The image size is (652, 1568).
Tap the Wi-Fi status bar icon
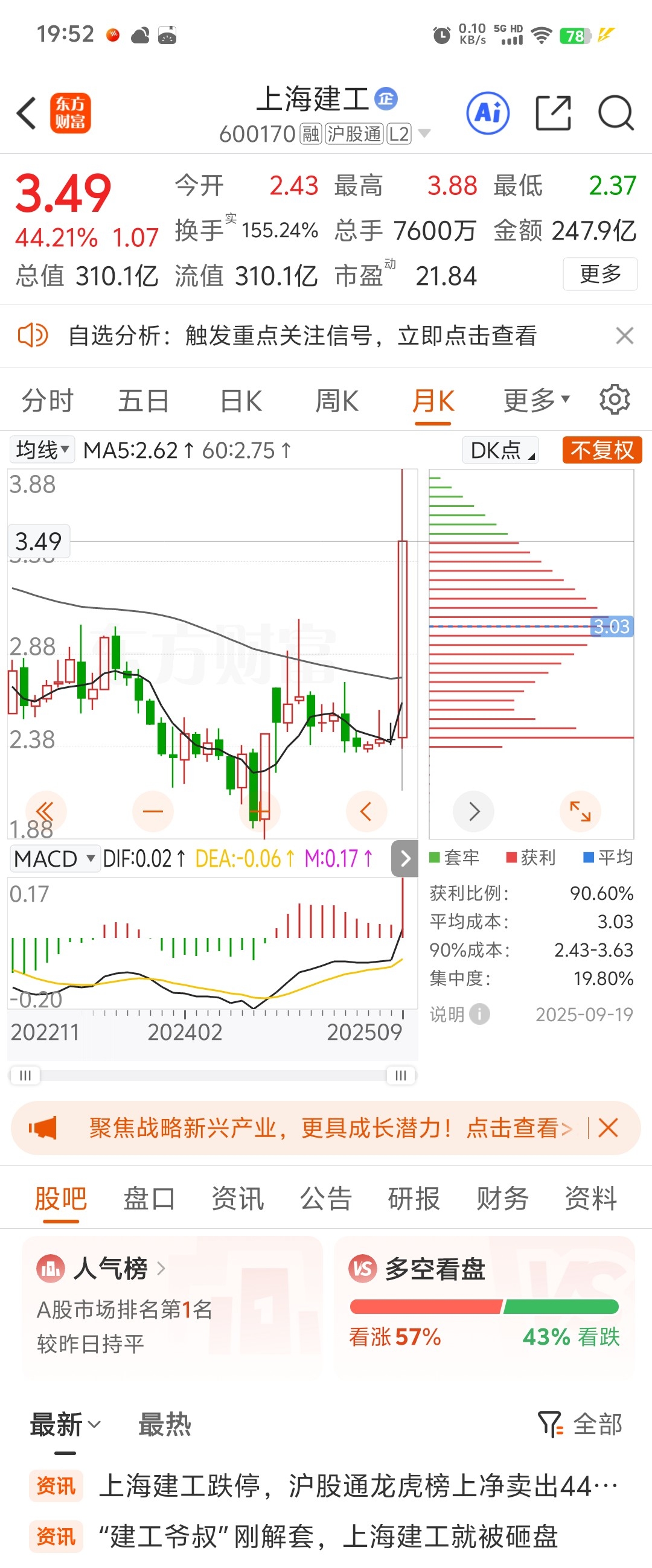coord(540,35)
